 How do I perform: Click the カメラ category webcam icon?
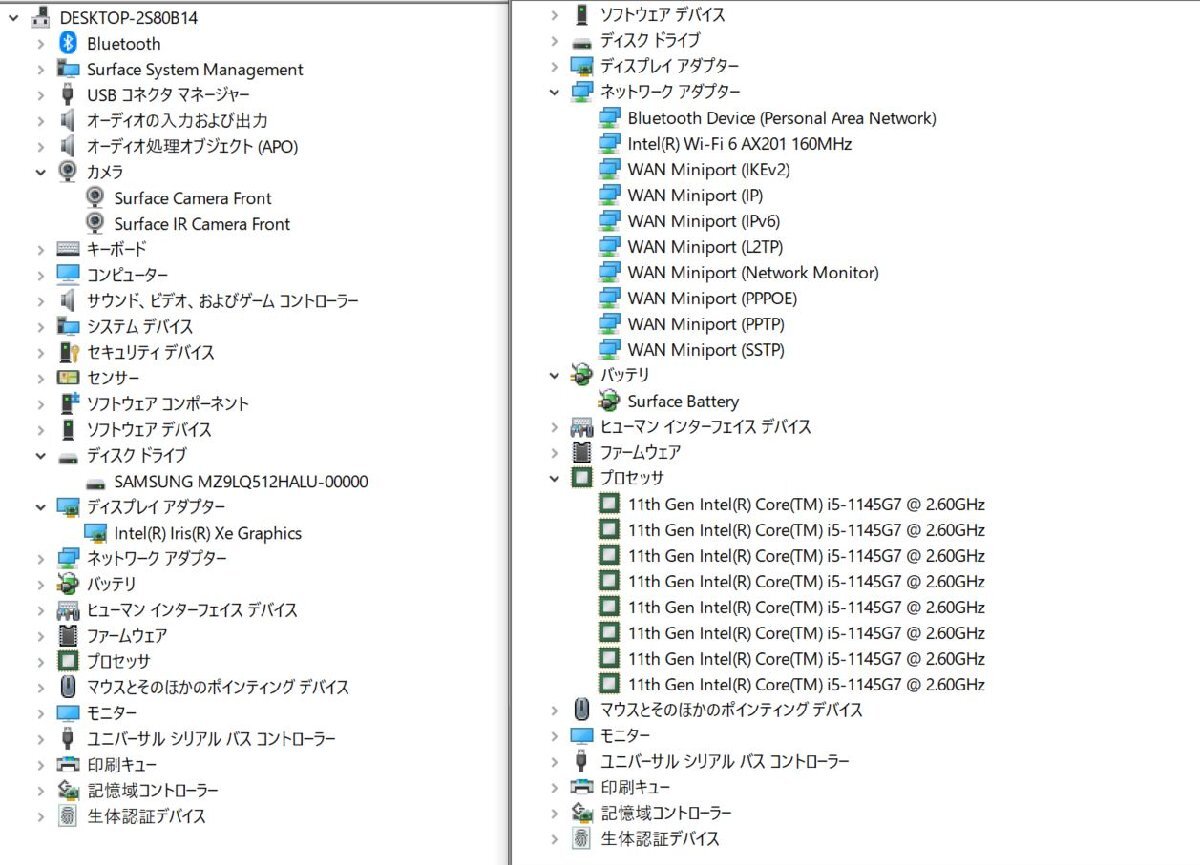[68, 172]
